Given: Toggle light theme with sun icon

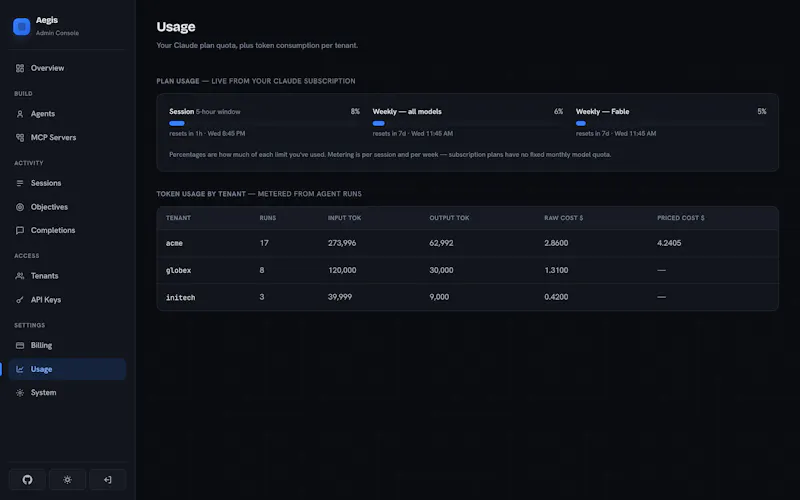Looking at the screenshot, I should (x=67, y=480).
